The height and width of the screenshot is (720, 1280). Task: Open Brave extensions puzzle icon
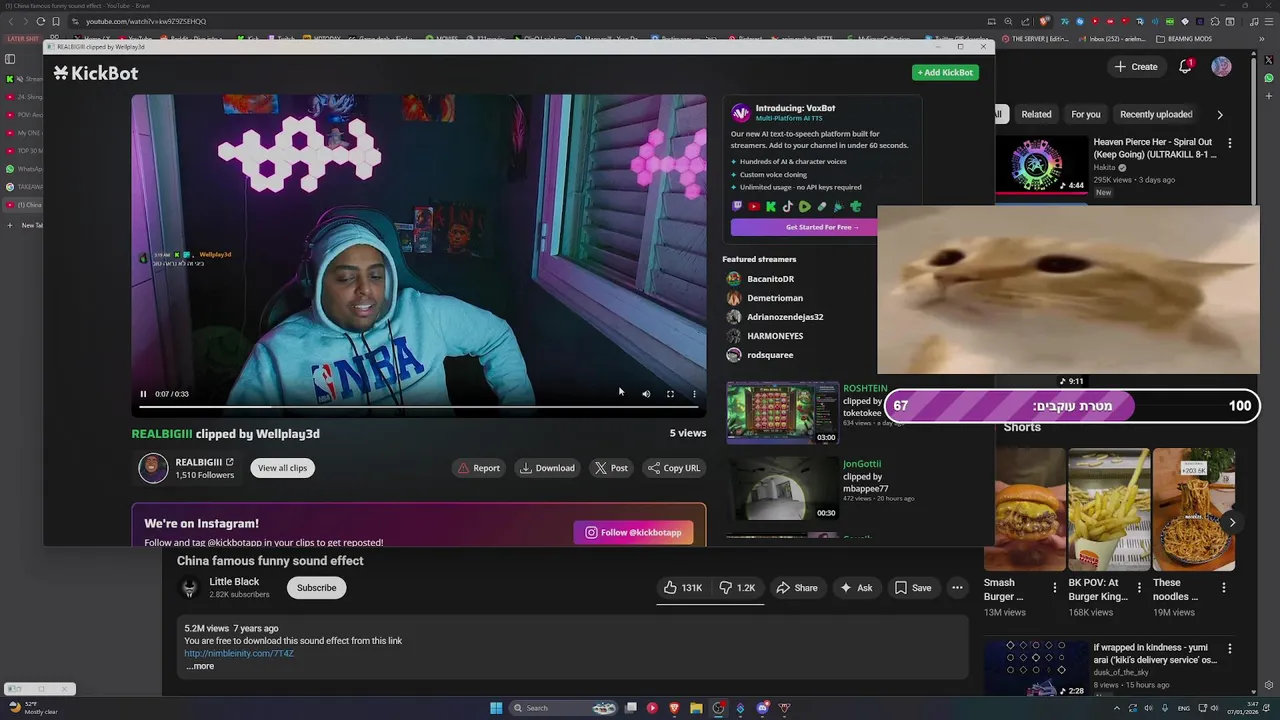click(x=1215, y=21)
